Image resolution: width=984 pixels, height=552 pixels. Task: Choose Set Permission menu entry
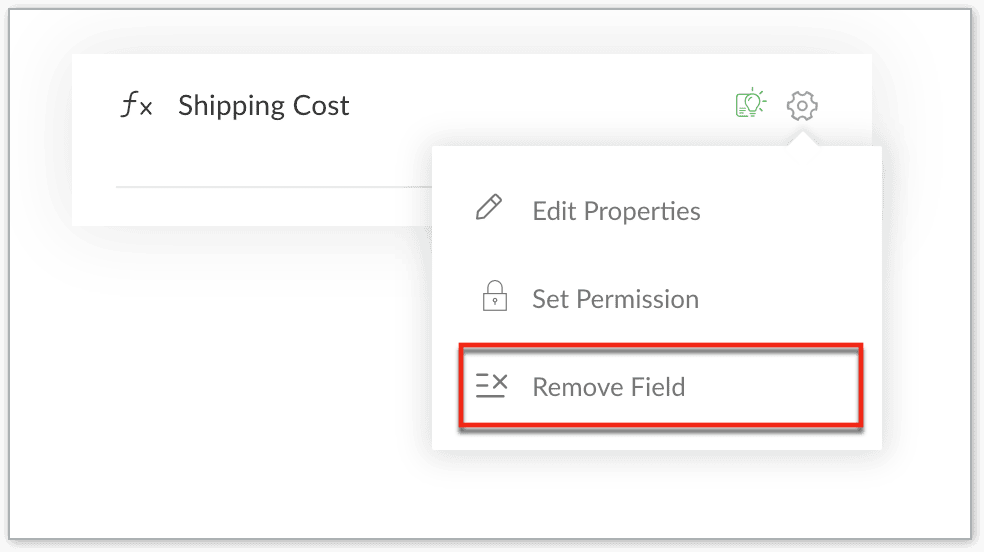[x=615, y=299]
